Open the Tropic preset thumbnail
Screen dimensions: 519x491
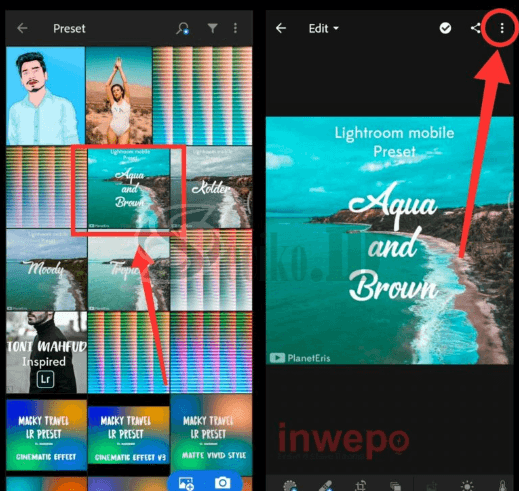click(129, 270)
